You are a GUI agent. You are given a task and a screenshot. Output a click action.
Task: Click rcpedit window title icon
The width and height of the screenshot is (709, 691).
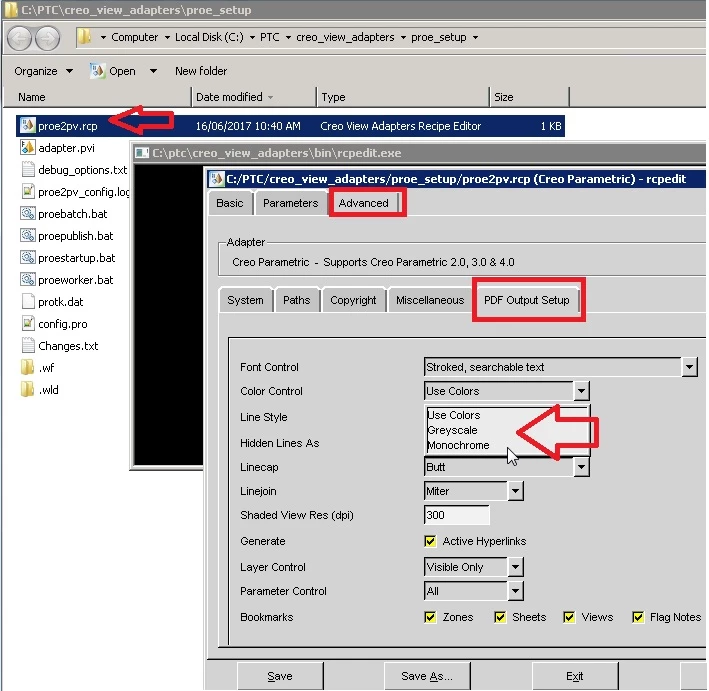216,179
